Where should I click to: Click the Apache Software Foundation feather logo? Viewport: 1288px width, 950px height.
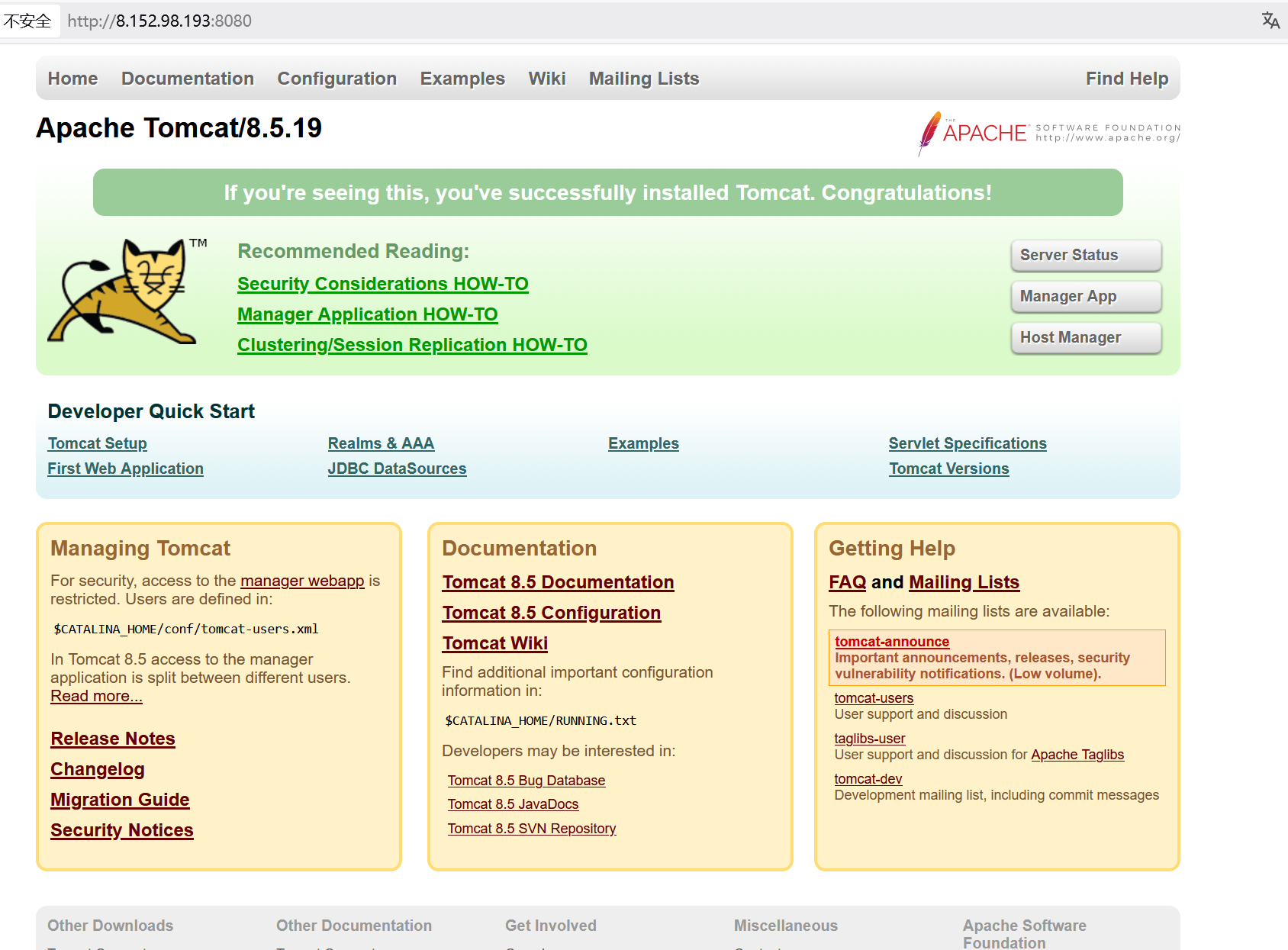1049,134
